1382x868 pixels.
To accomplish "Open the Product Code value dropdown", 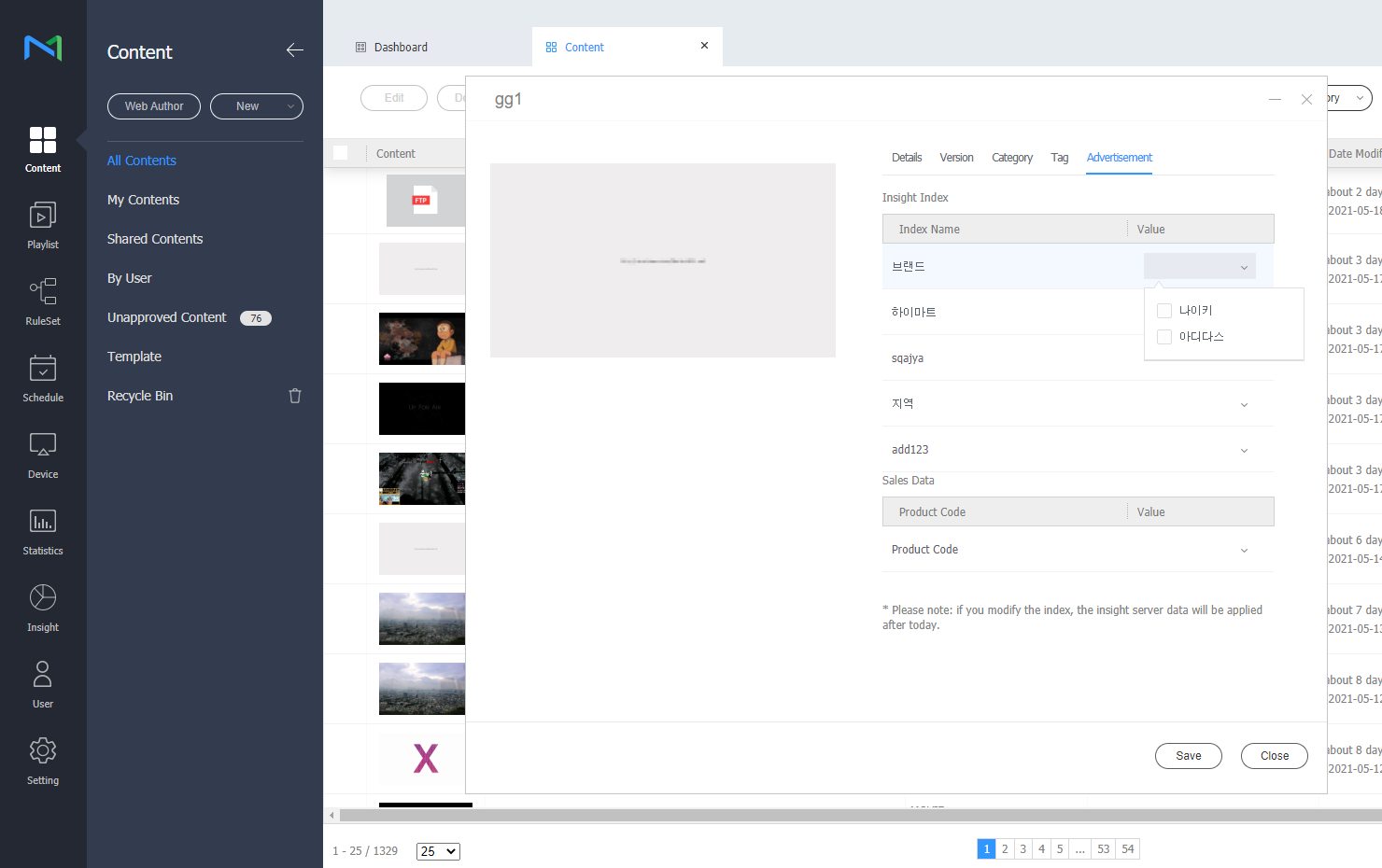I will pos(1244,550).
